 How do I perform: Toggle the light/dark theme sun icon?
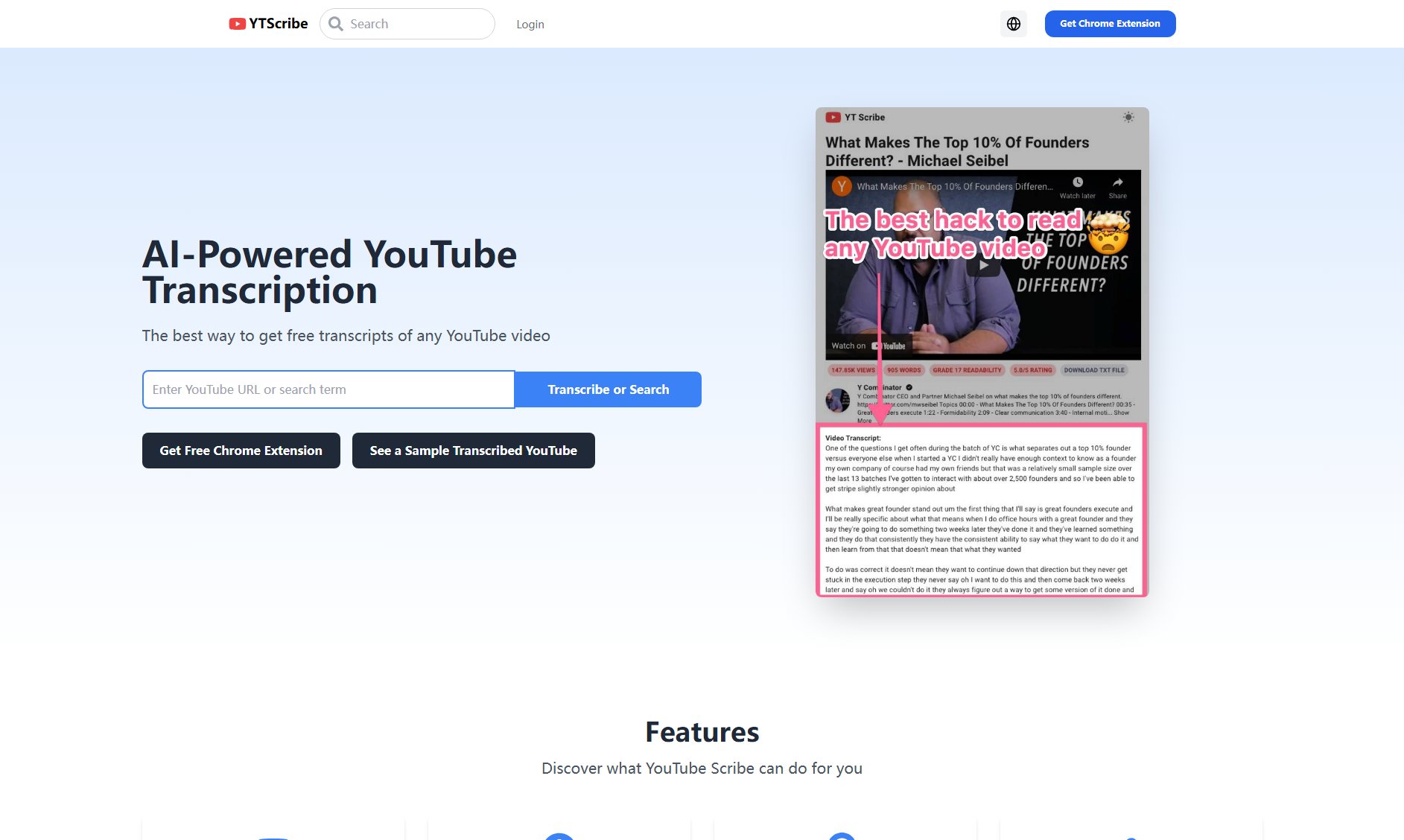(x=1129, y=117)
